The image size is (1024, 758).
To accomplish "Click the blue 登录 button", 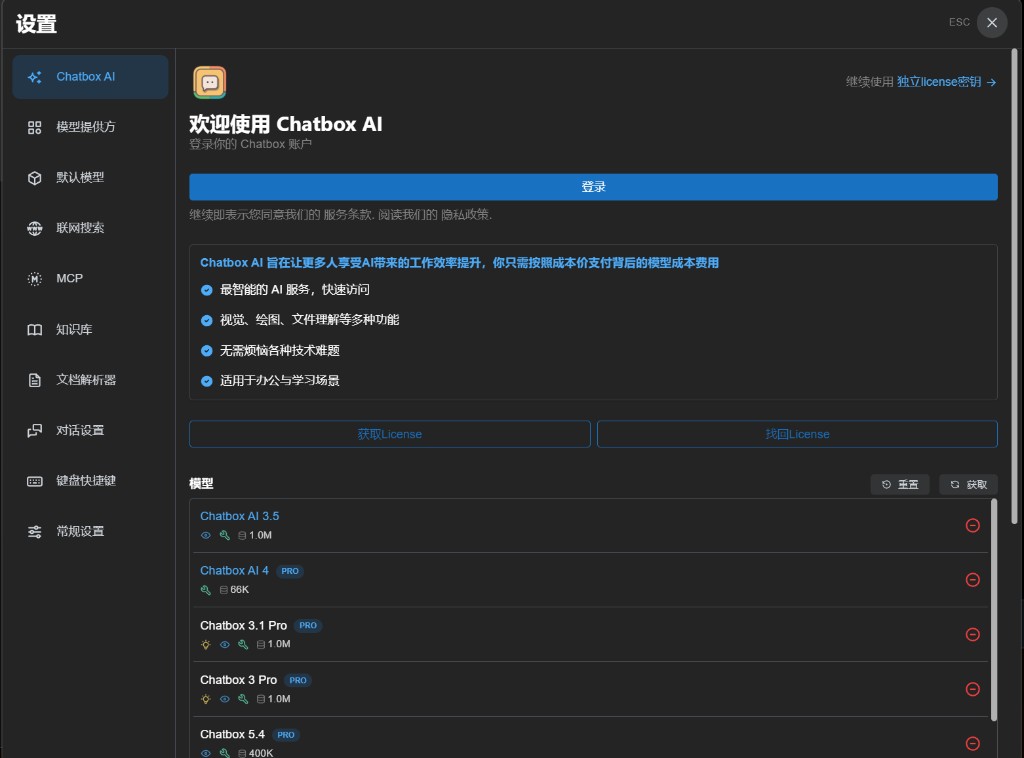I will click(593, 187).
